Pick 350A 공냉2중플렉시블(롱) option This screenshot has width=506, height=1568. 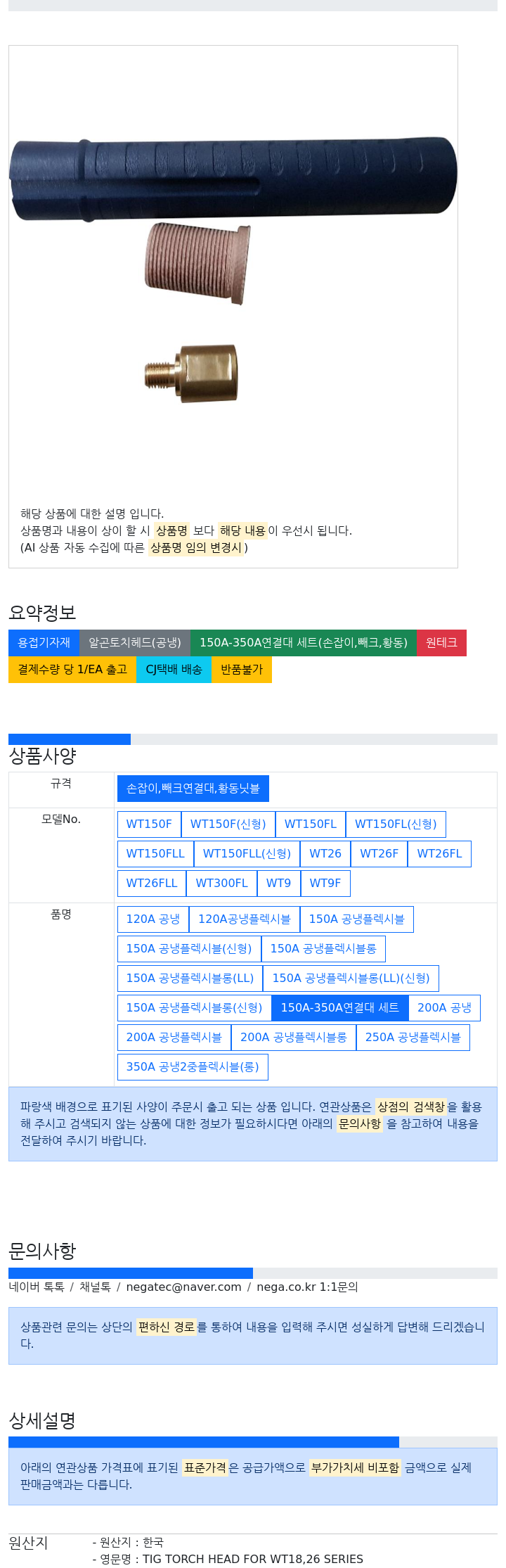click(193, 1066)
